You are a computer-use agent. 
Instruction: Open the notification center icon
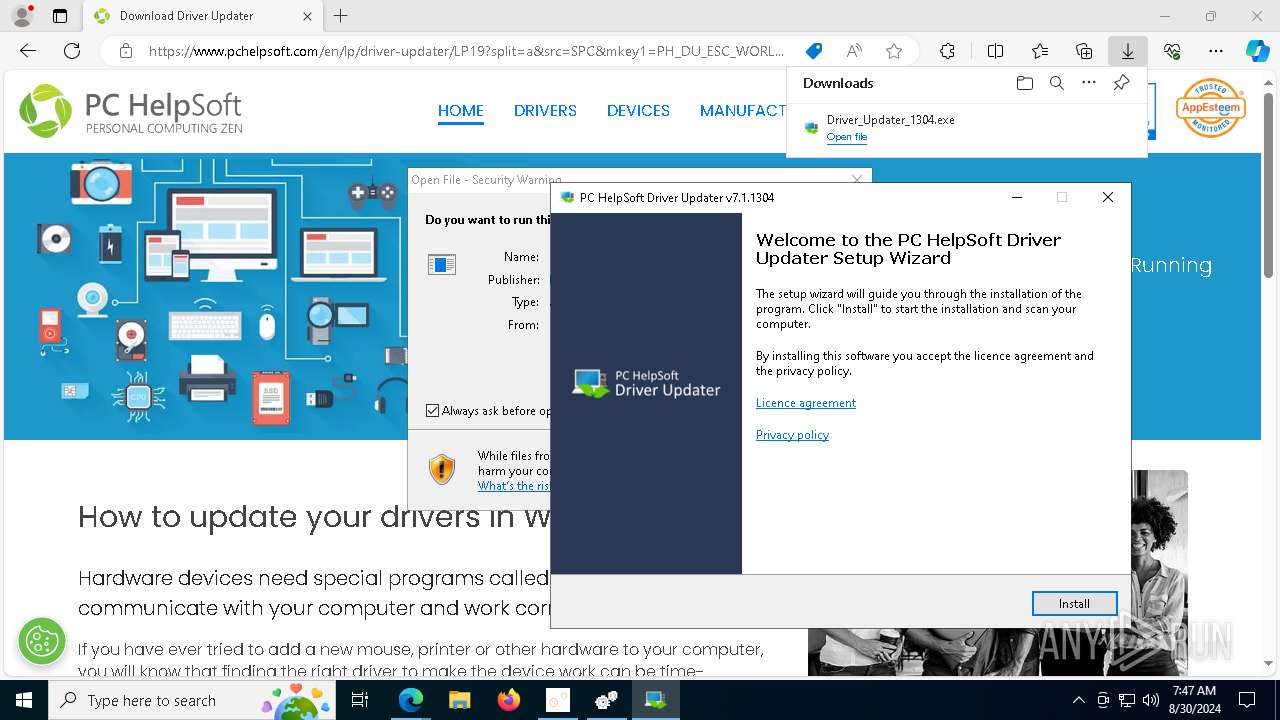[x=1247, y=700]
